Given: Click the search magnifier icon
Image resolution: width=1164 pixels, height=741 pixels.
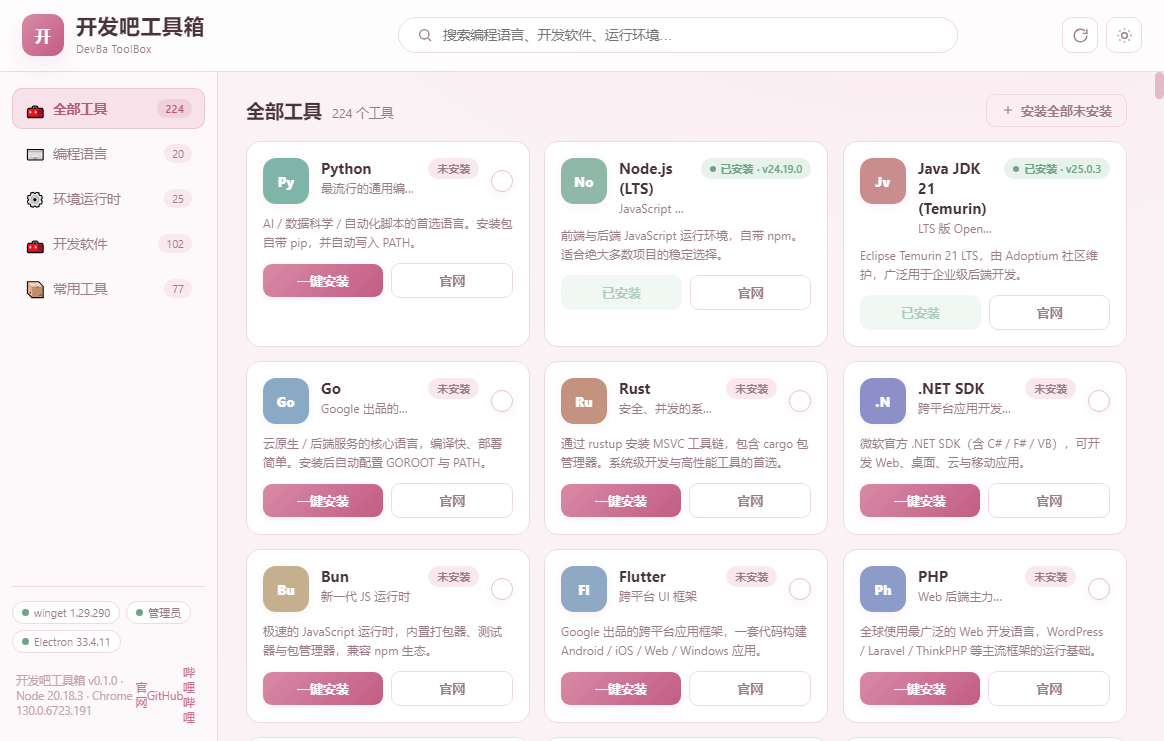Looking at the screenshot, I should [425, 35].
